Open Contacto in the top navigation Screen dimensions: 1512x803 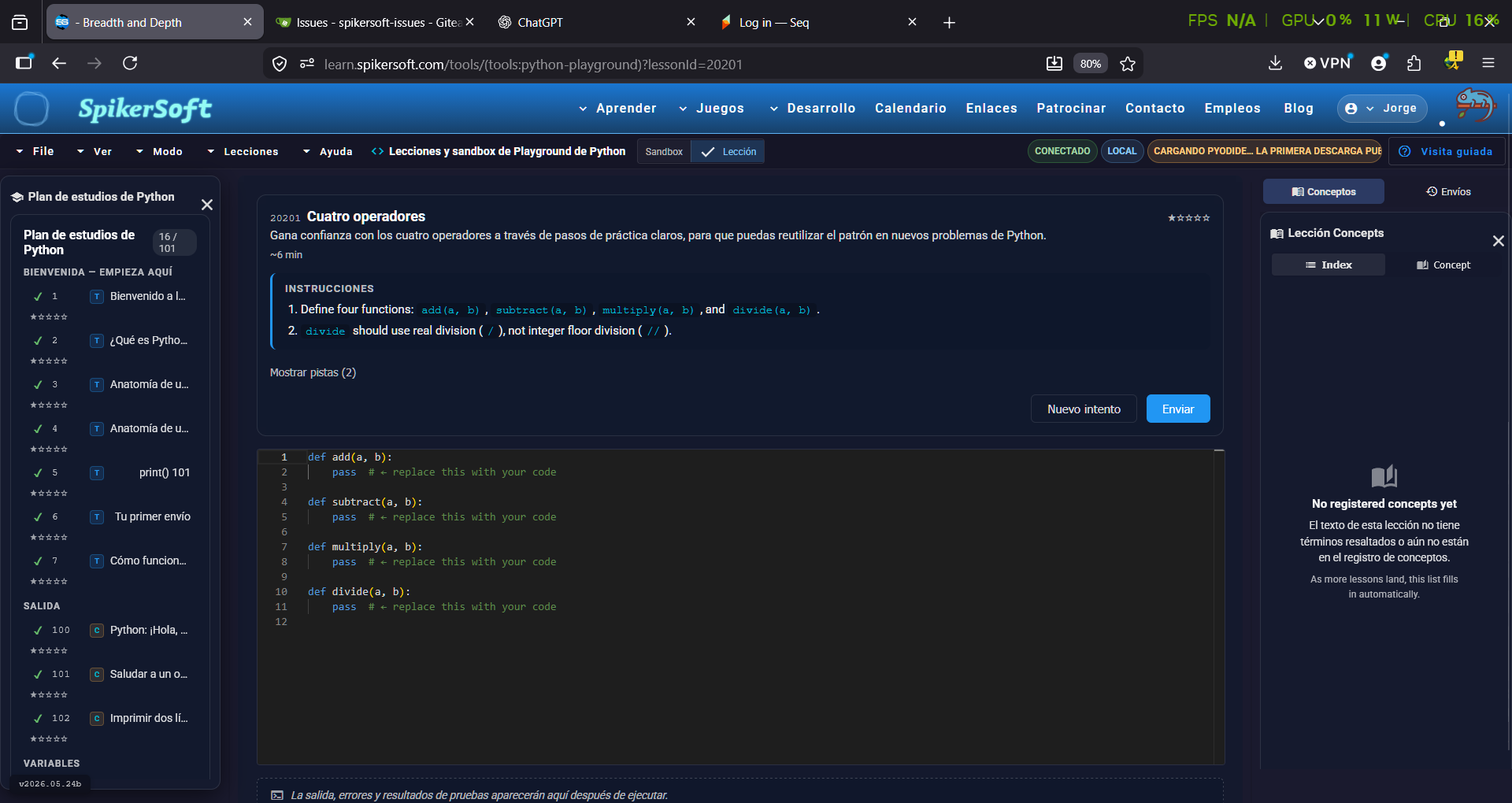pyautogui.click(x=1155, y=109)
